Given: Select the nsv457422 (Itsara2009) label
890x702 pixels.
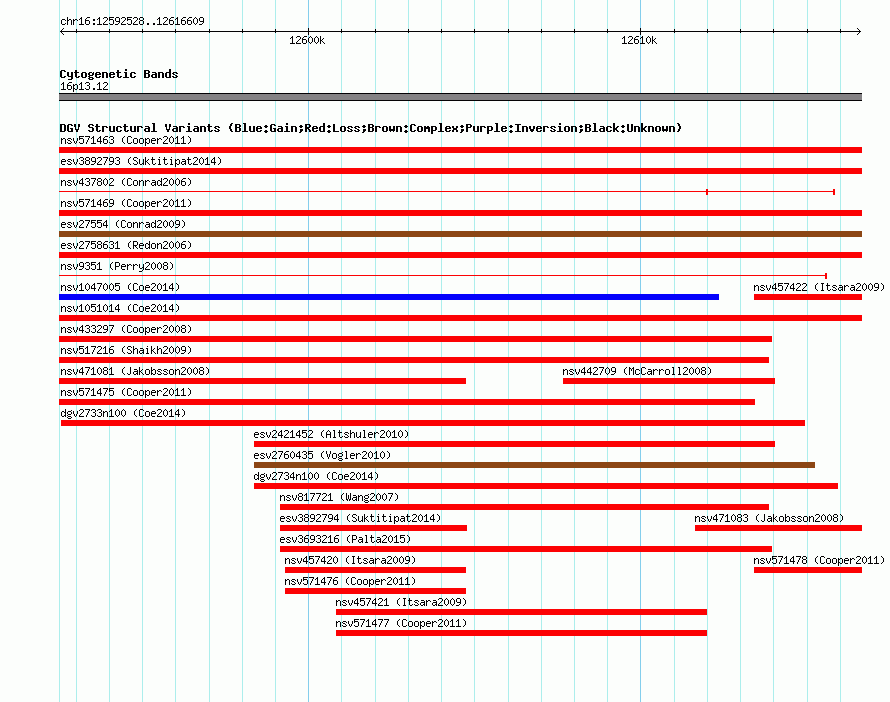Looking at the screenshot, I should pyautogui.click(x=819, y=287).
